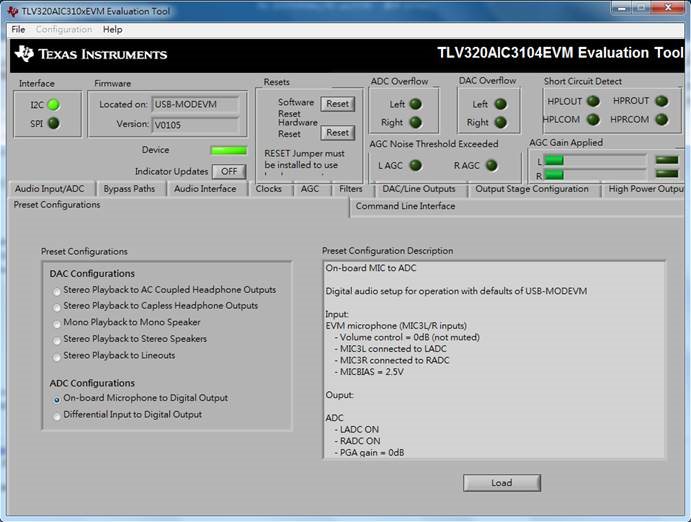Click the R AGC Gain Applied bar

[595, 175]
